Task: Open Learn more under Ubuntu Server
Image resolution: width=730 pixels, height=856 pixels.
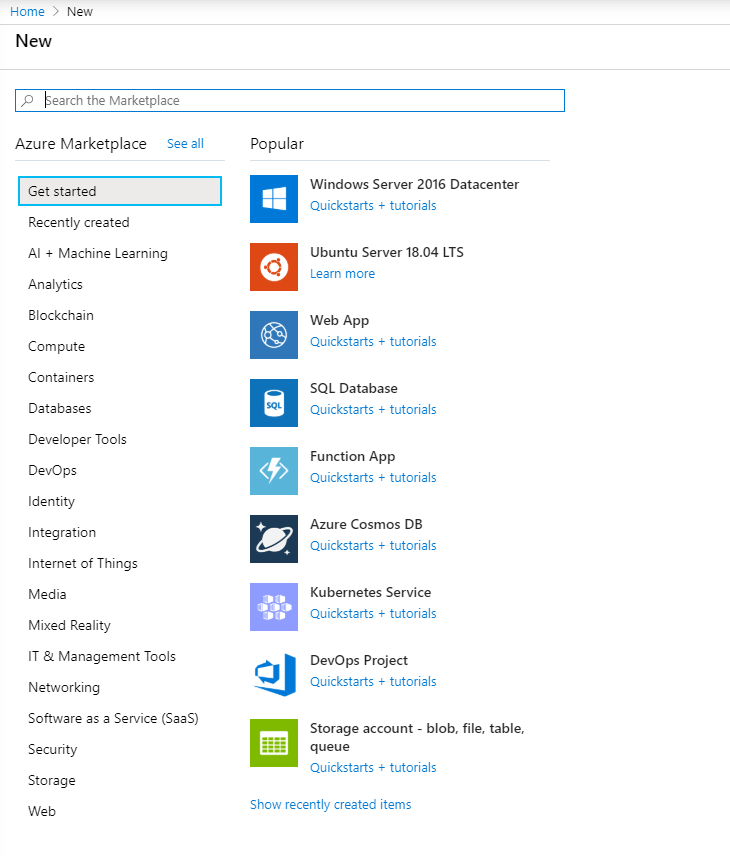Action: coord(342,274)
